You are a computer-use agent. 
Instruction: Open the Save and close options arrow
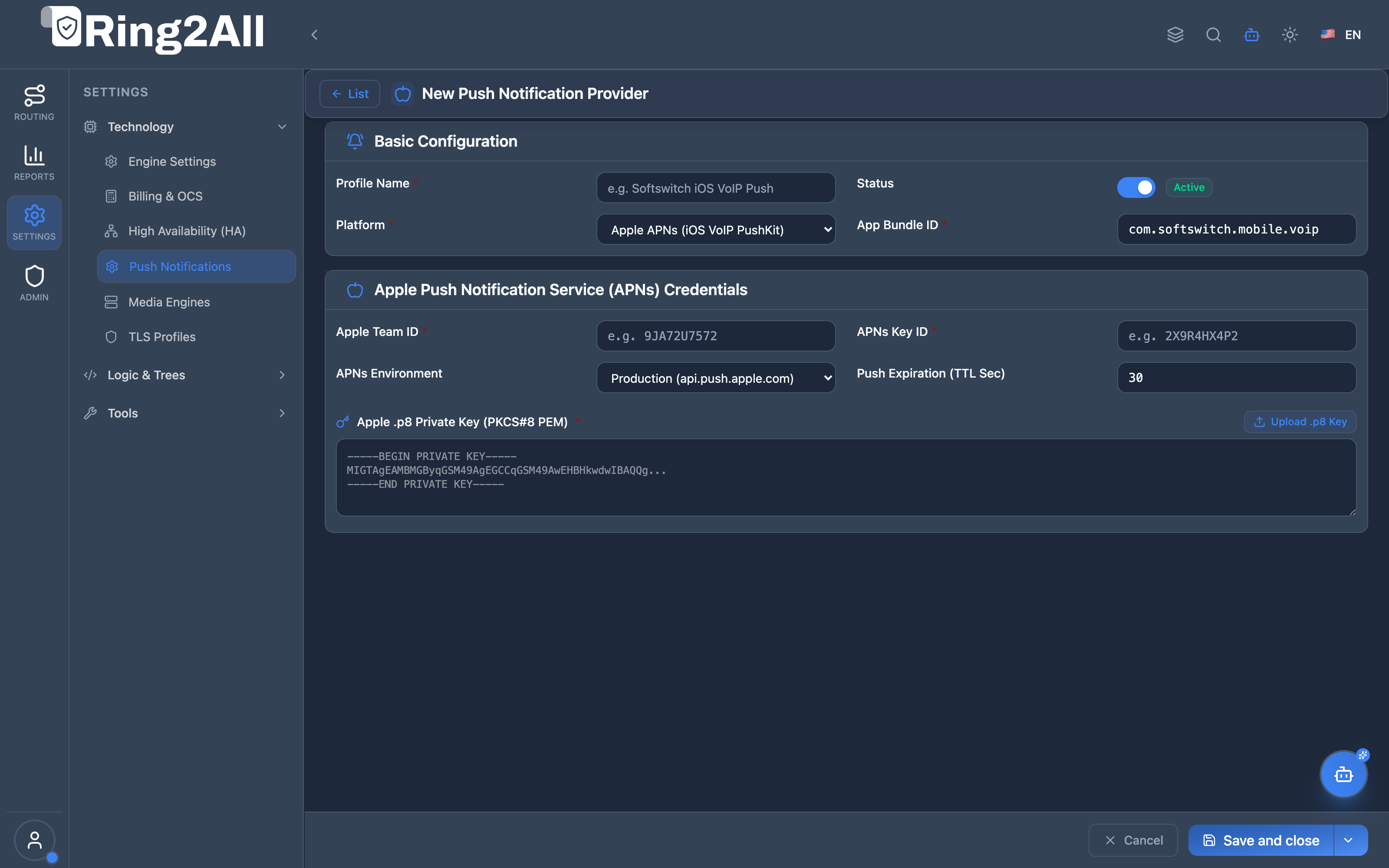click(x=1350, y=841)
